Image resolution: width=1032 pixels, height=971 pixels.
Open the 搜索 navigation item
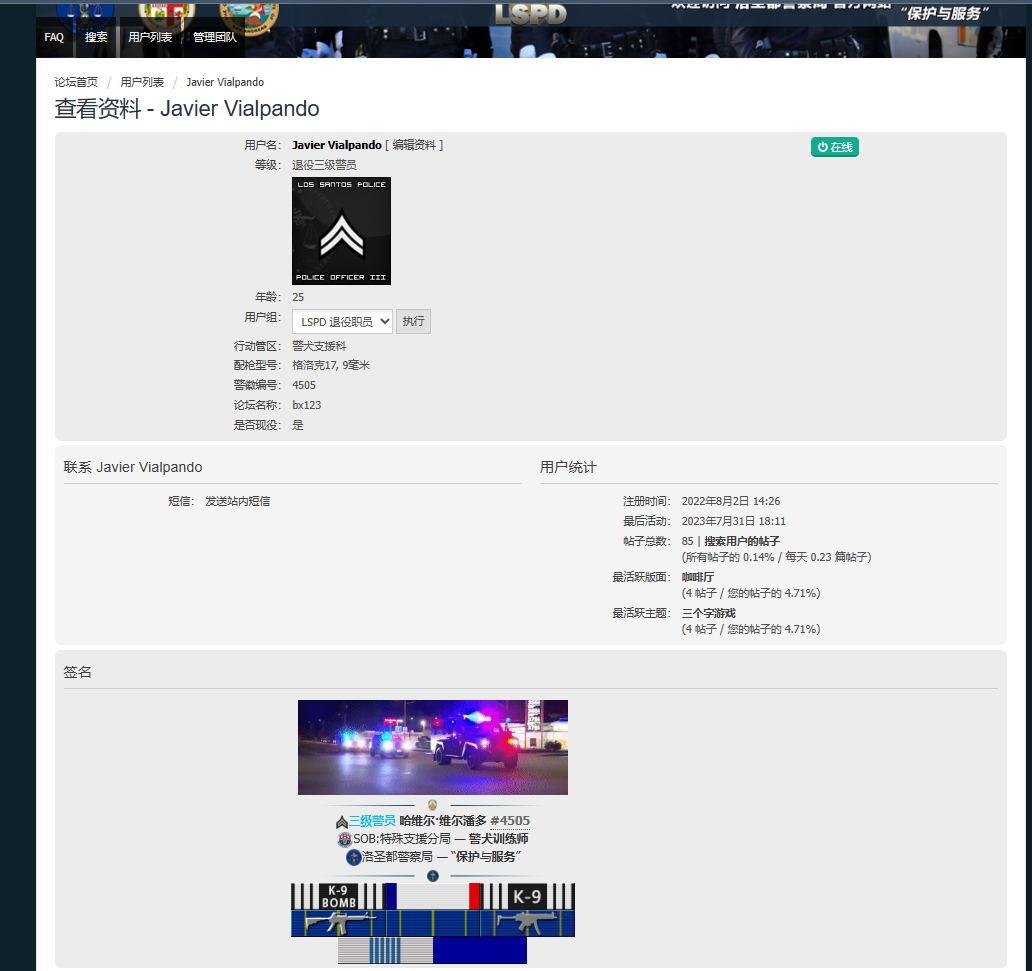coord(96,38)
